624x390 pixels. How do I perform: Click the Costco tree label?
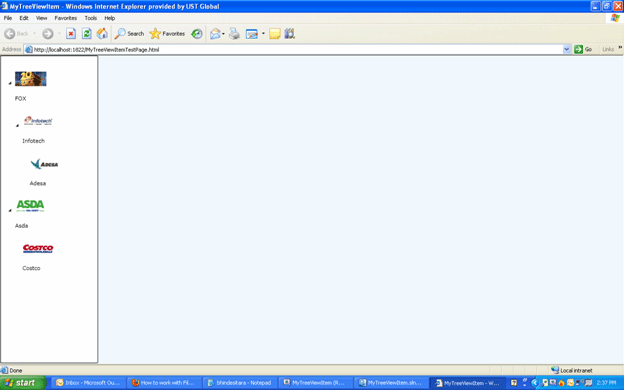[31, 268]
